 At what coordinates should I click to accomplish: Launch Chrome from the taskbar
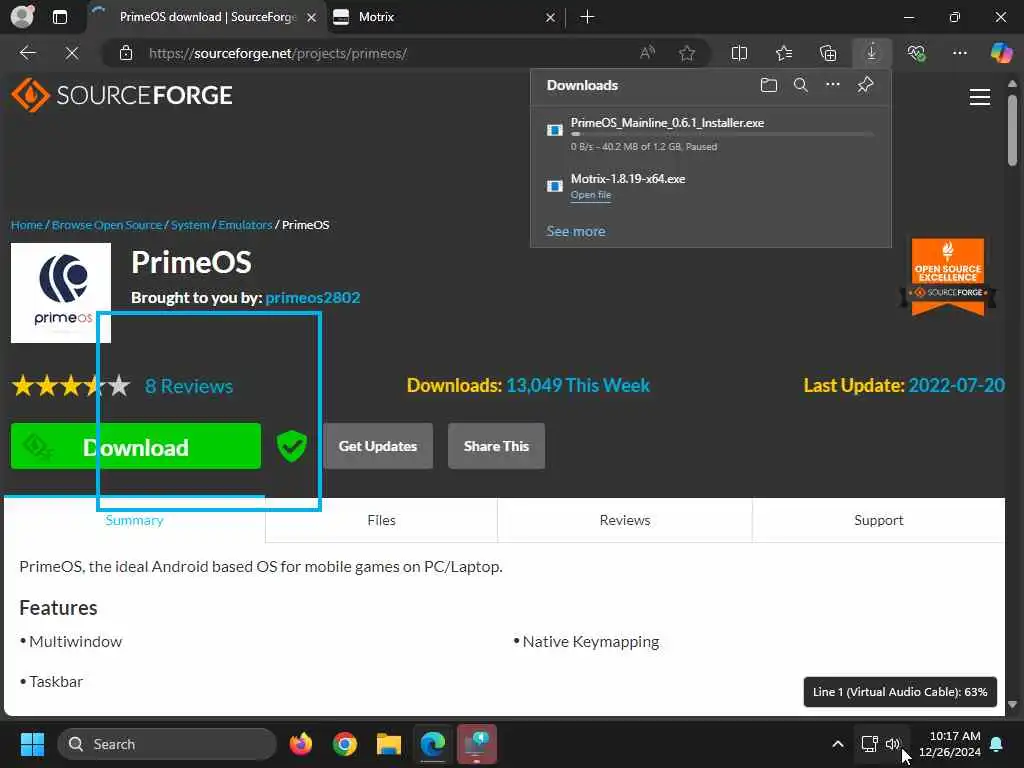(345, 744)
